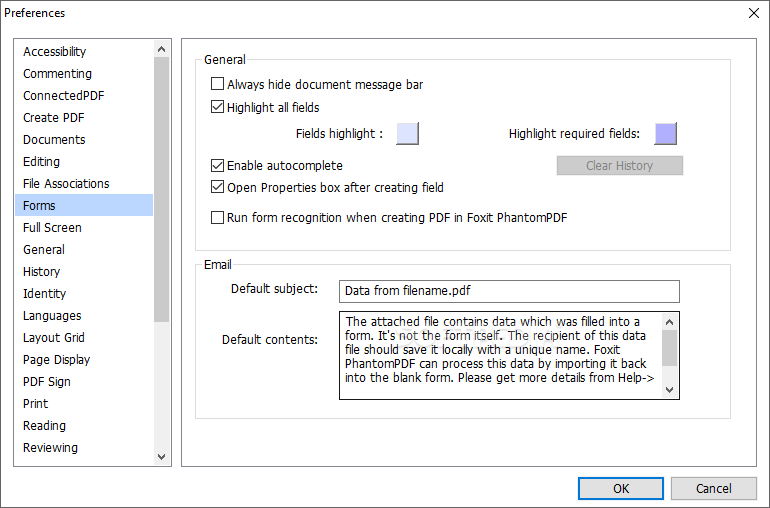
Task: Switch to Full Screen preferences
Action: tap(84, 227)
